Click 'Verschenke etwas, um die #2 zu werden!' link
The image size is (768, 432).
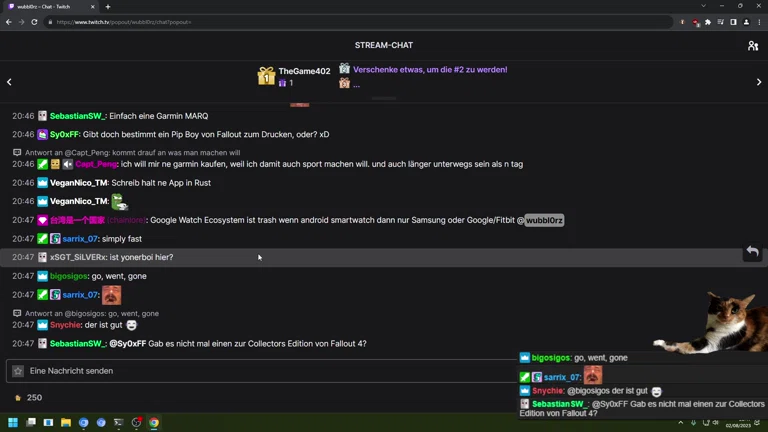click(x=430, y=70)
